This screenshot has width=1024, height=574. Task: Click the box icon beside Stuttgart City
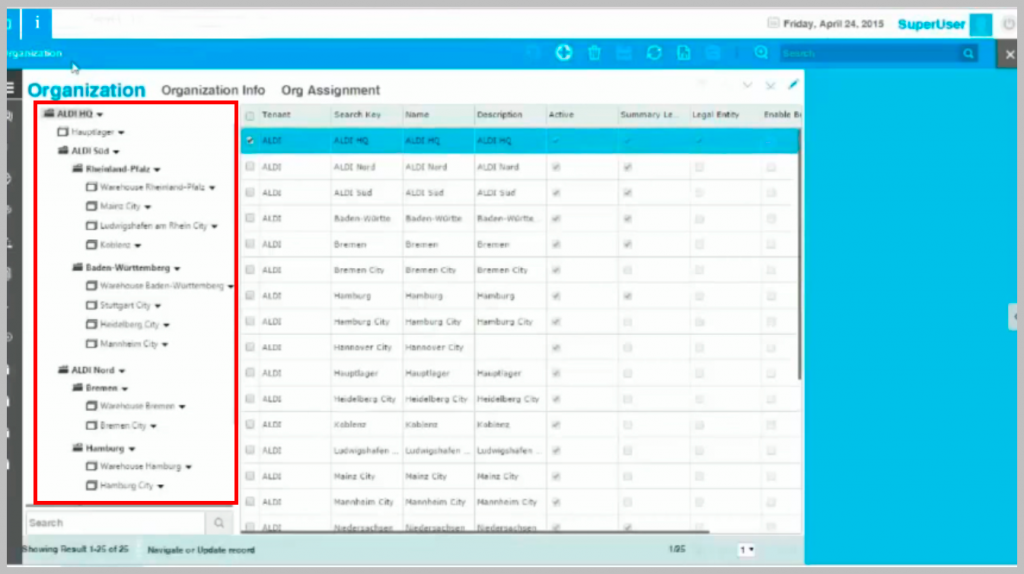click(91, 305)
